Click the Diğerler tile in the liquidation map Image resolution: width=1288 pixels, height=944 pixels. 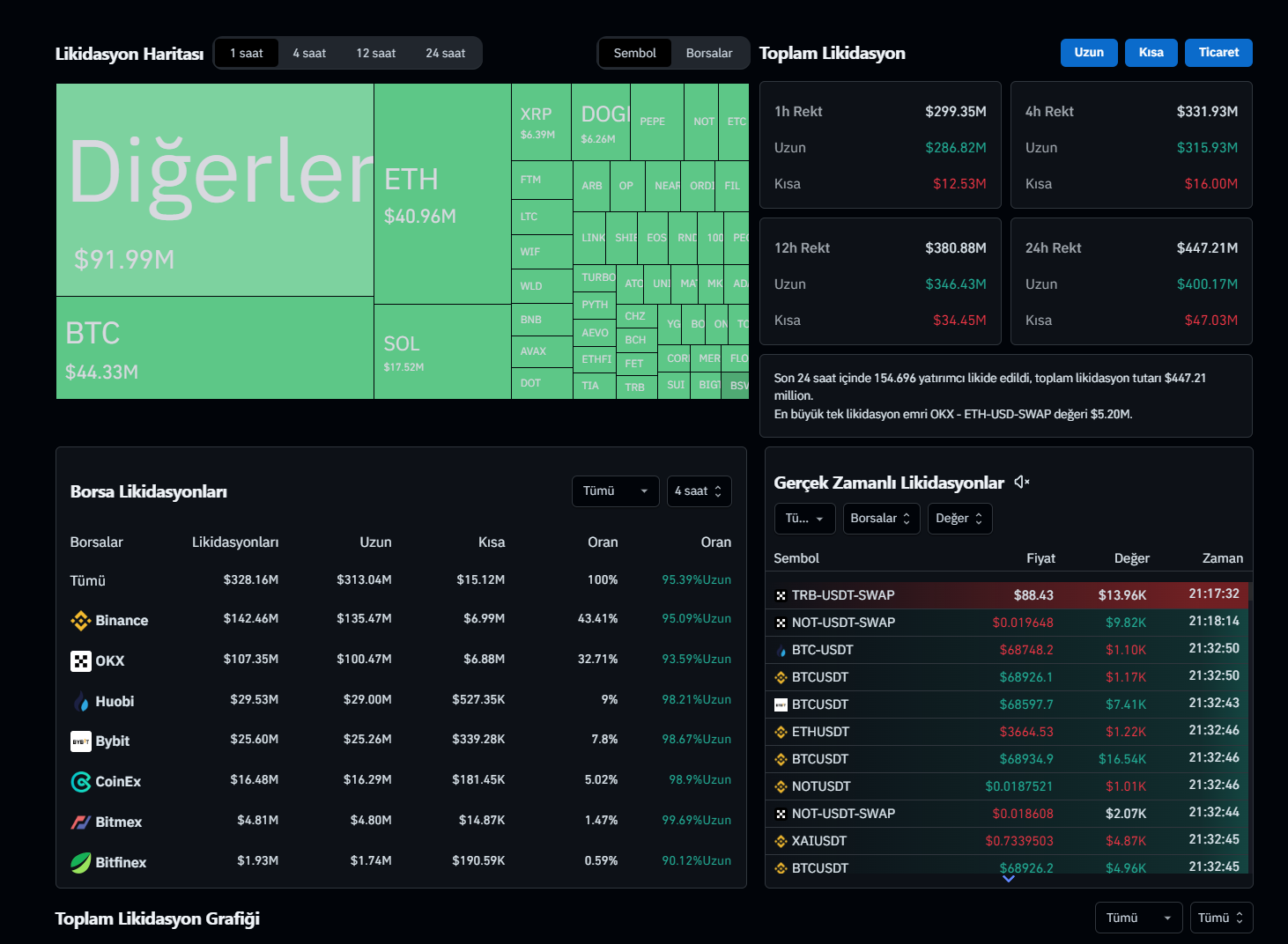215,190
